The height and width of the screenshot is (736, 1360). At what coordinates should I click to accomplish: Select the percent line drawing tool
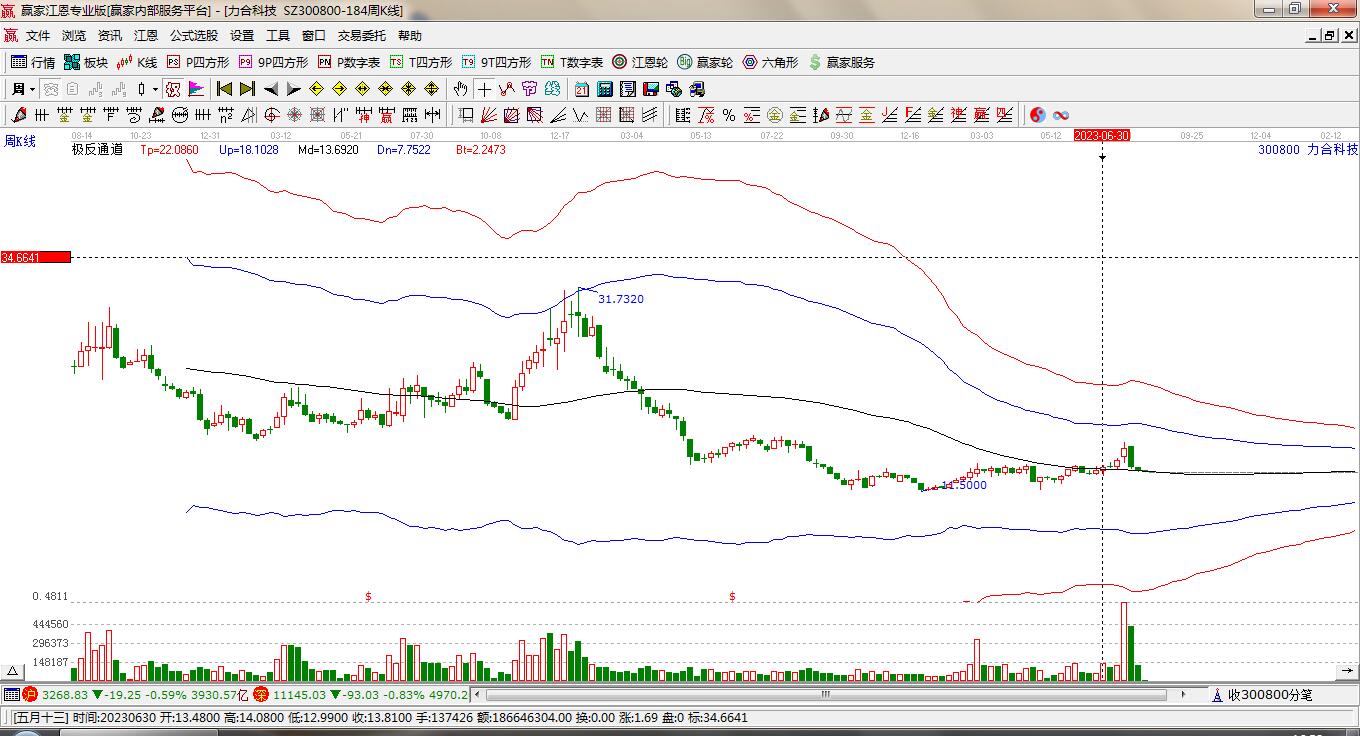coord(729,115)
